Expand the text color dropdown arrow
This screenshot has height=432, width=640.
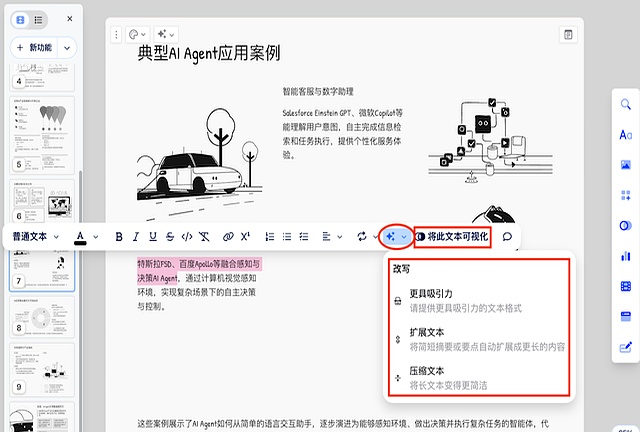tap(96, 237)
